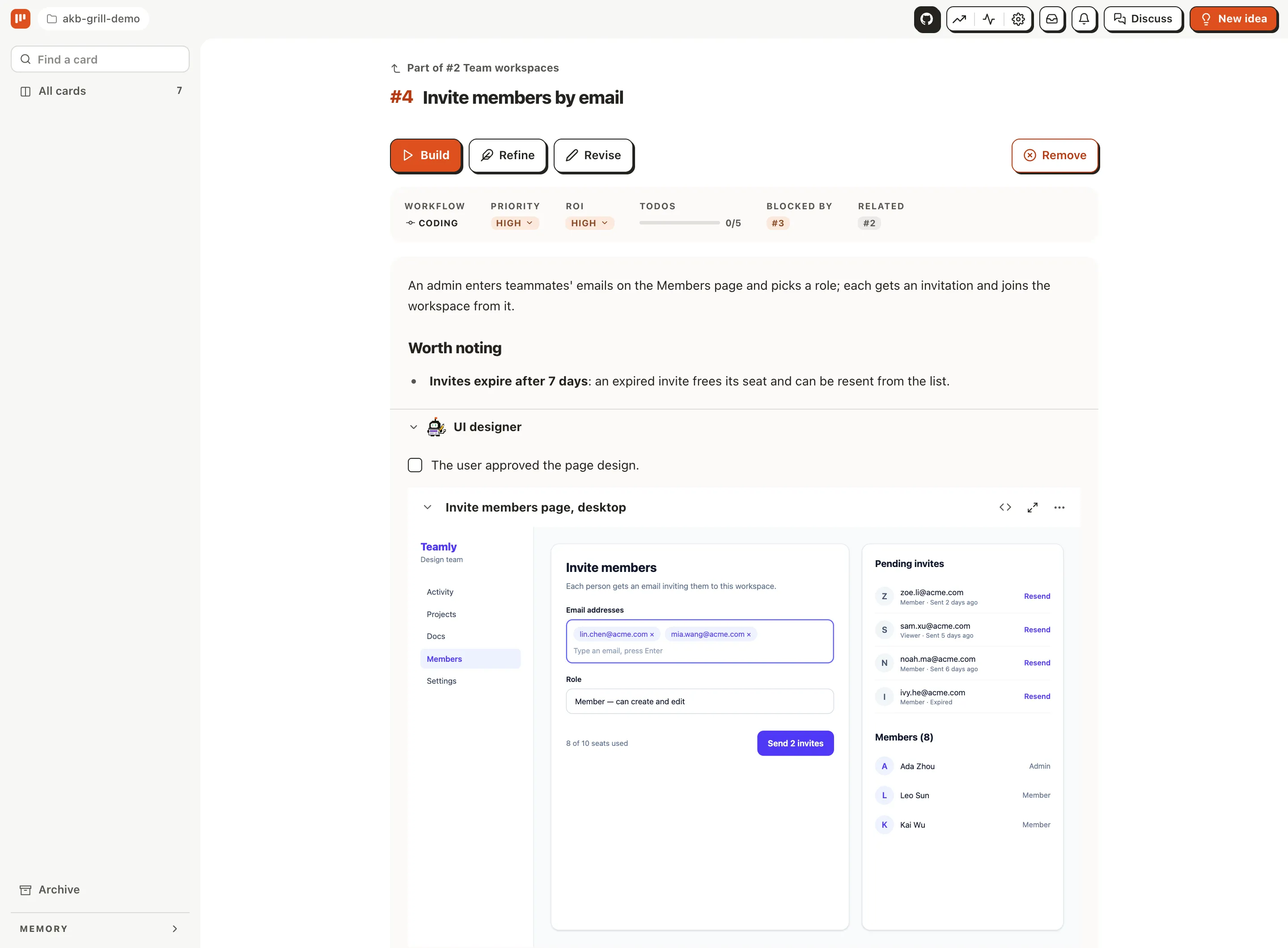Remove lin.chen@acme.com email chip

pyautogui.click(x=652, y=635)
